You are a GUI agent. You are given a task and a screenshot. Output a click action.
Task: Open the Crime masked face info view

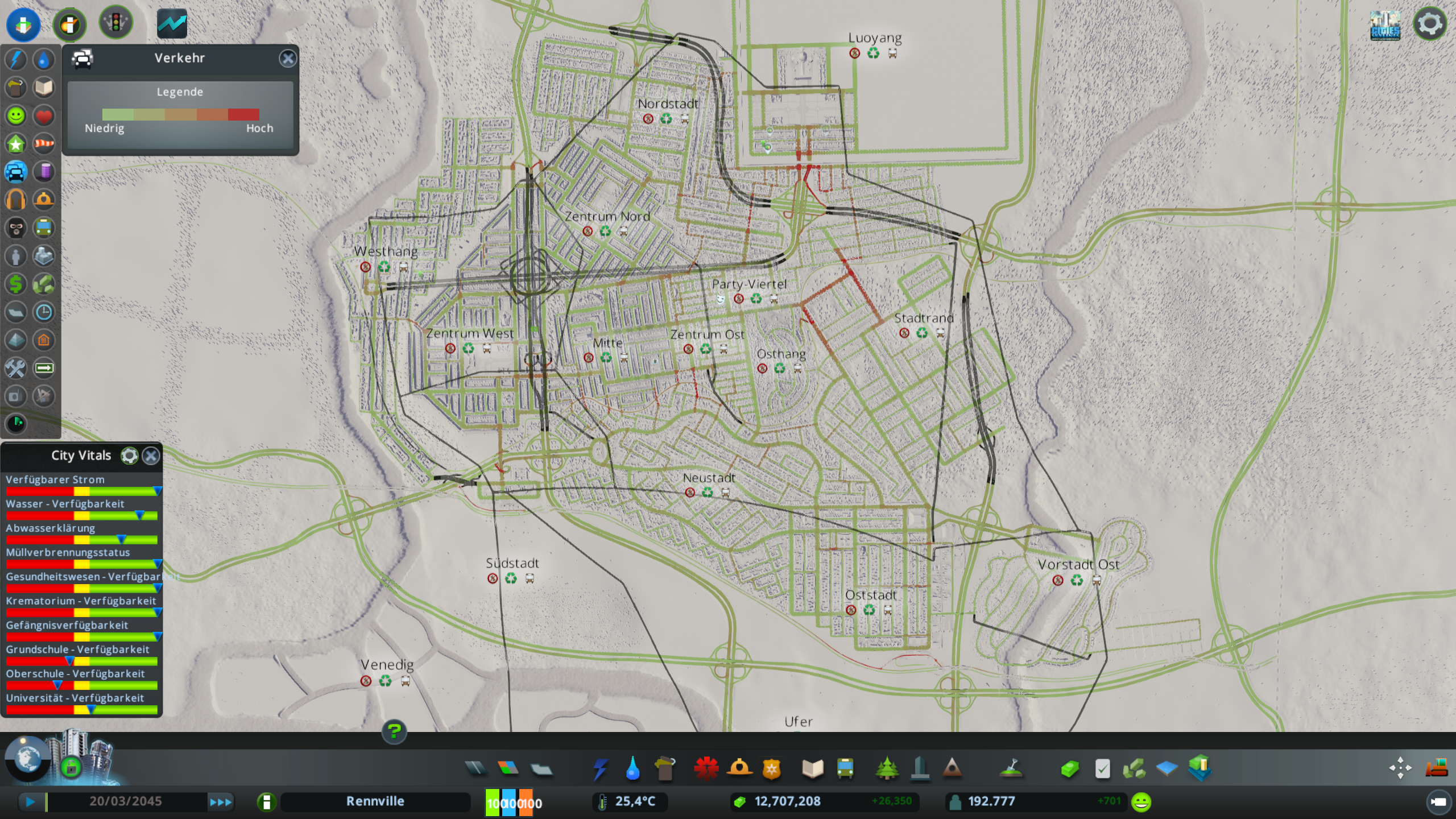tap(16, 228)
